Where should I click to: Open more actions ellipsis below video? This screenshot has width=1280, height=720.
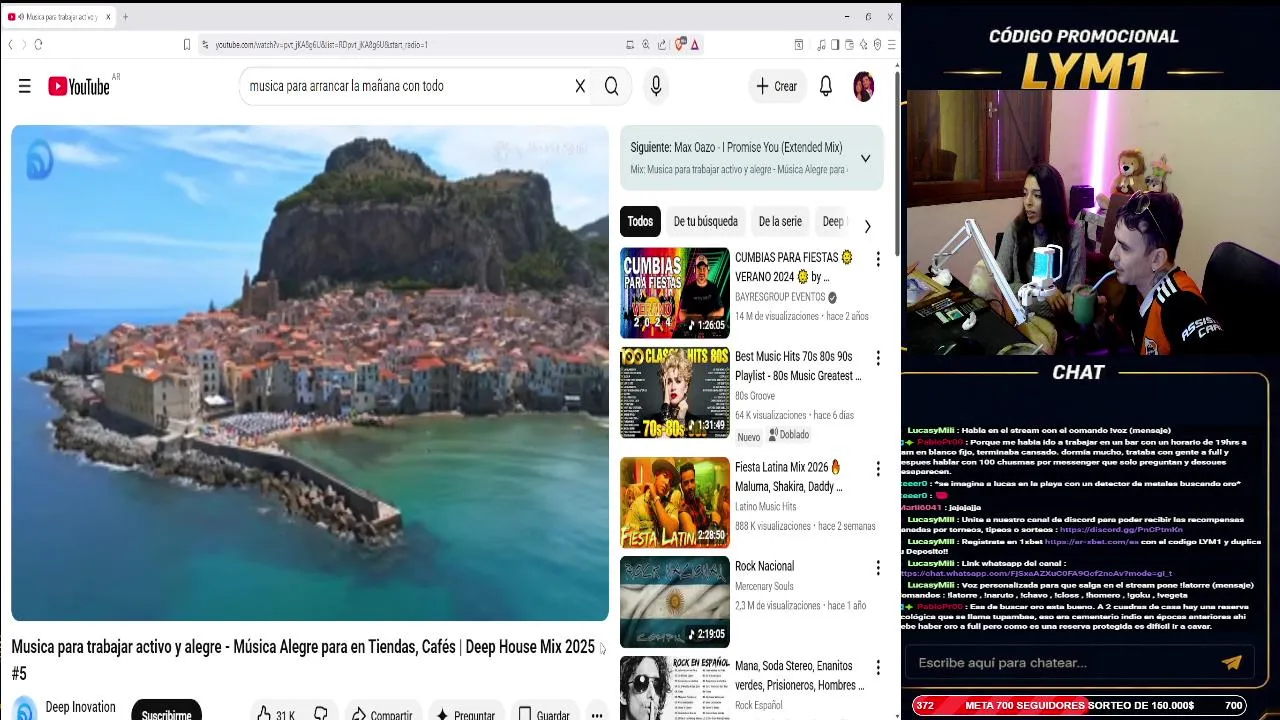tap(597, 715)
